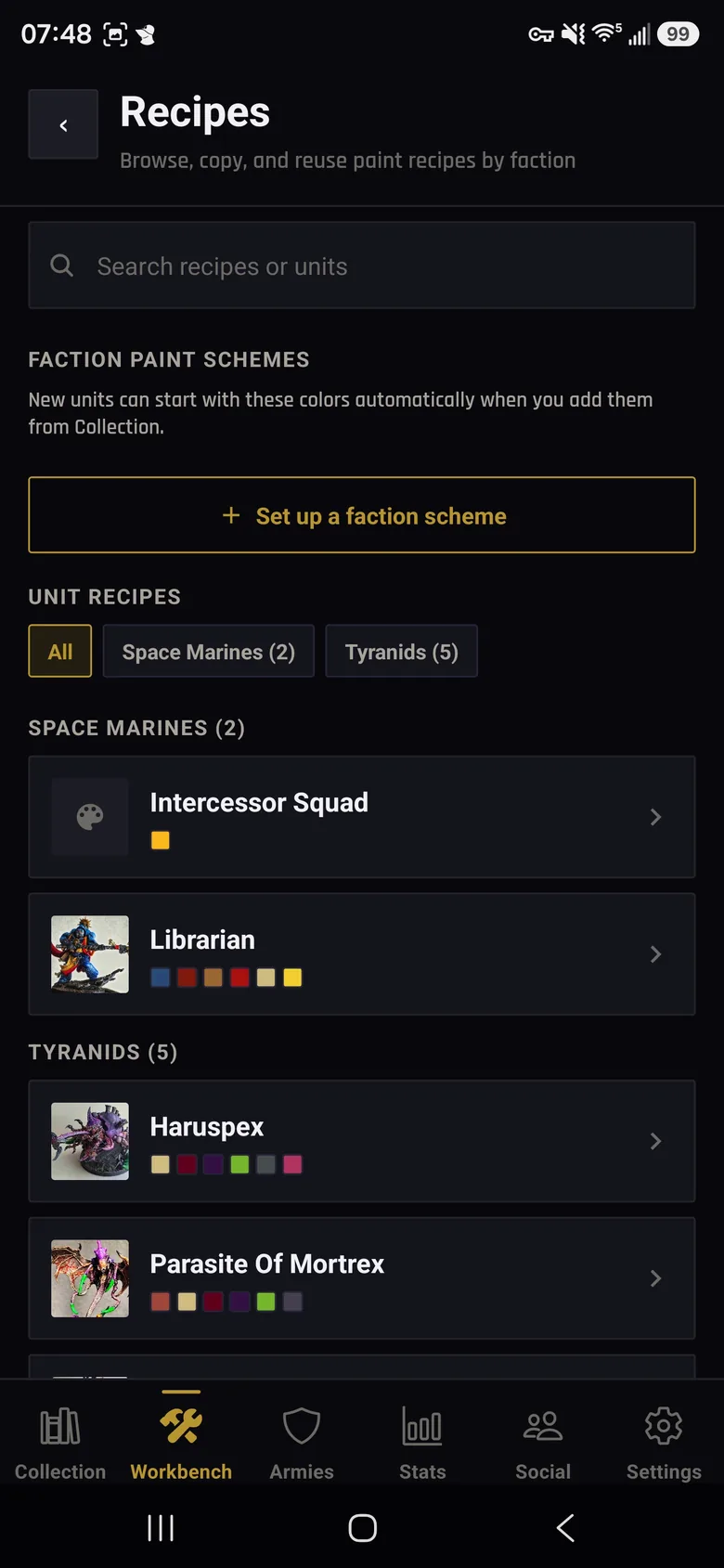Tap the Android home navigation button
Screen dimensions: 724x1568
click(362, 1528)
